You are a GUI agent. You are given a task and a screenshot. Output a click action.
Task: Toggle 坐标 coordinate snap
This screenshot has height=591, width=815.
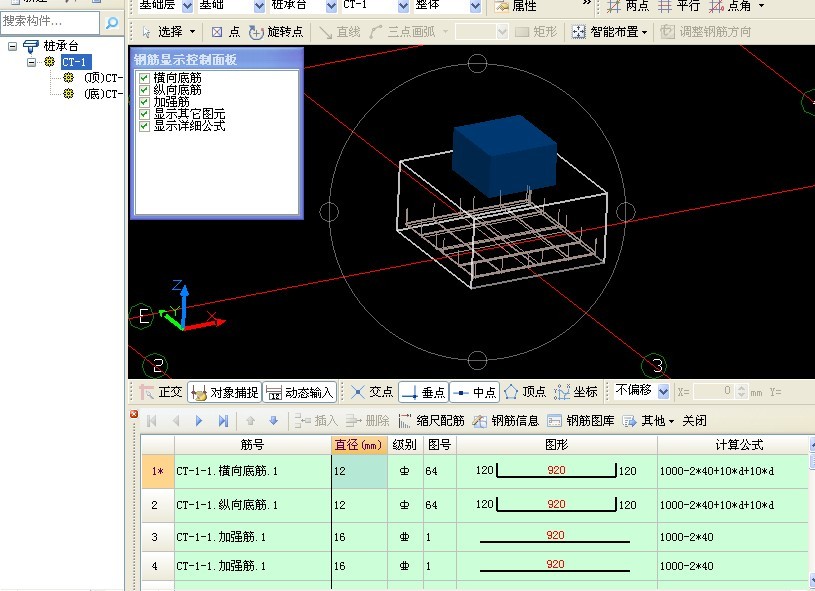click(576, 392)
